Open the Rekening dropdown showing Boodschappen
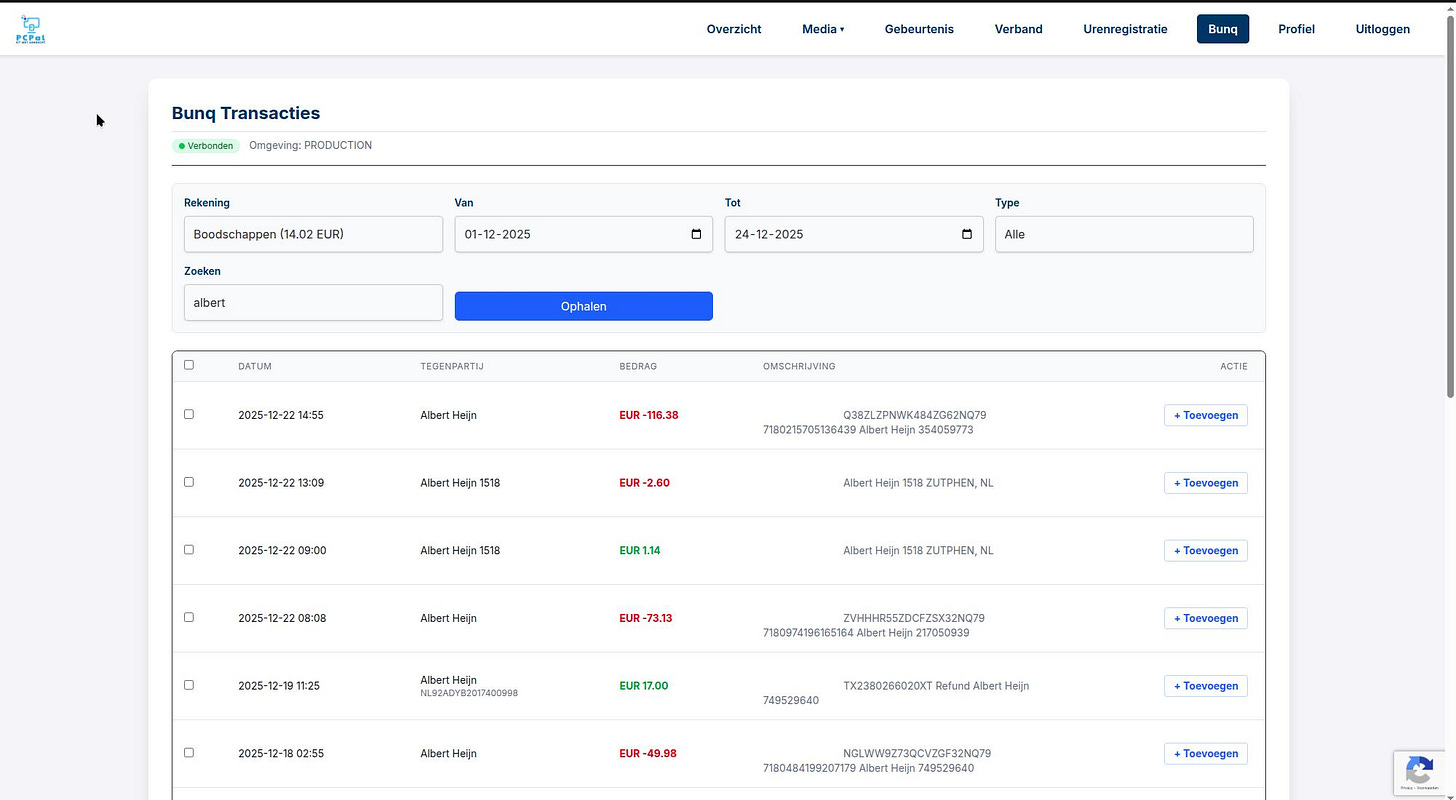Screen dimensions: 1456x800 click(x=313, y=234)
